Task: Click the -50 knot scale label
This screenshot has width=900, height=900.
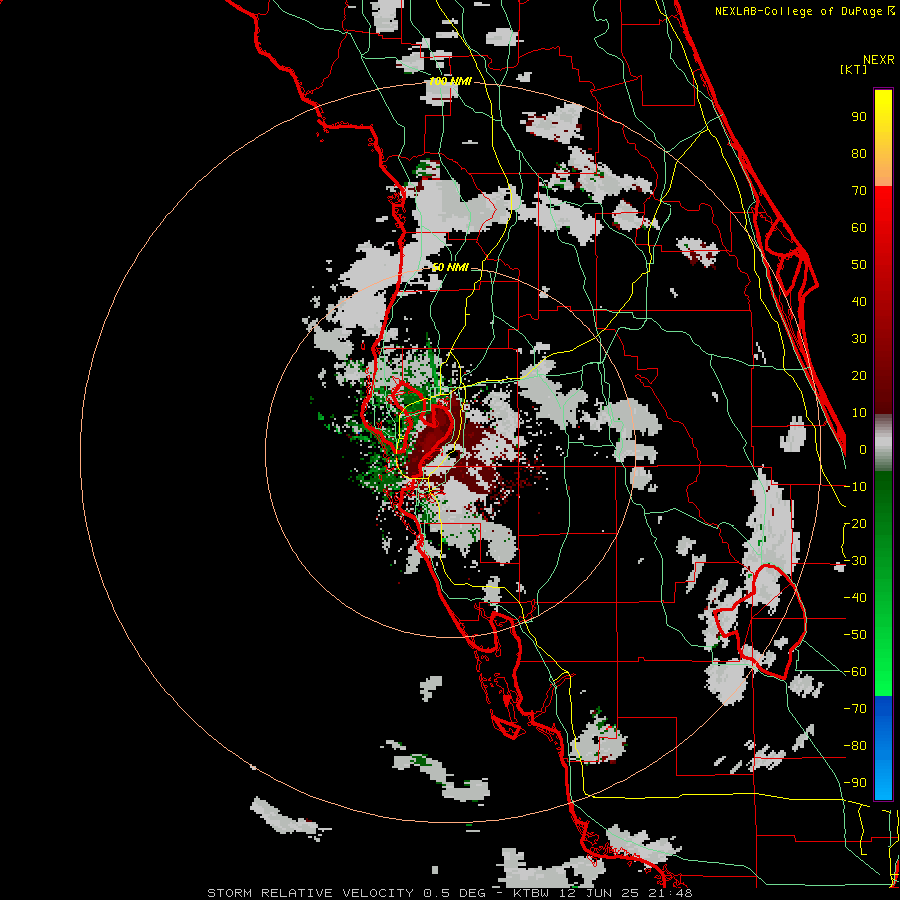Action: (855, 635)
